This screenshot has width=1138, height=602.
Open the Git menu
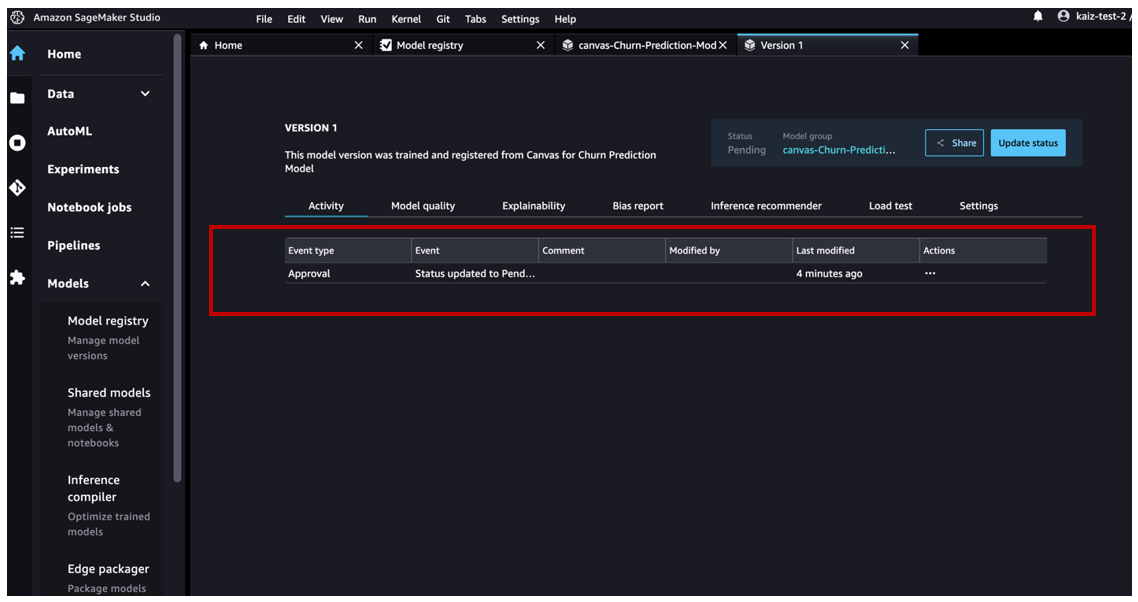(x=443, y=19)
